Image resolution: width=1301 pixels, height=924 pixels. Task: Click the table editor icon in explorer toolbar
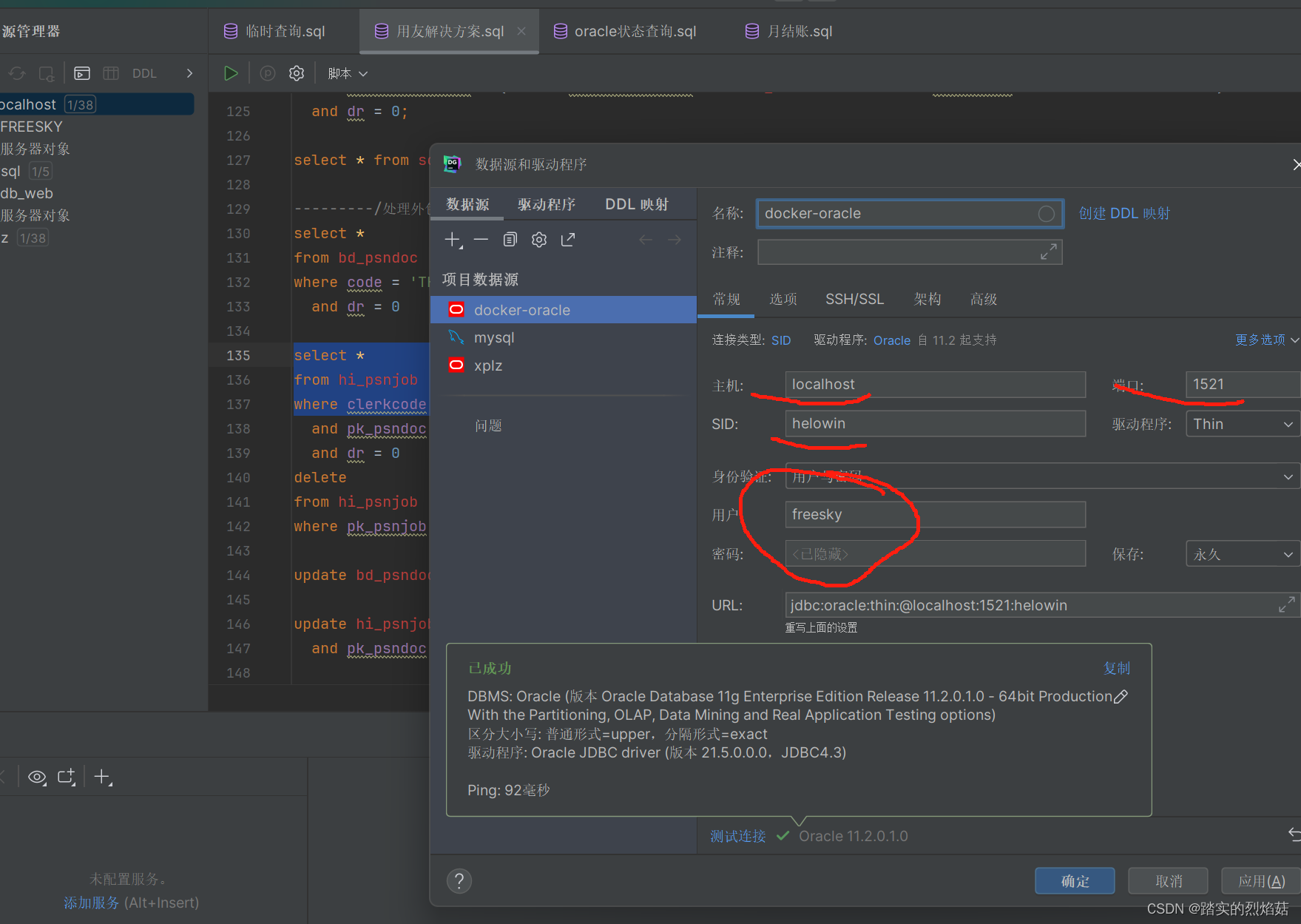111,73
